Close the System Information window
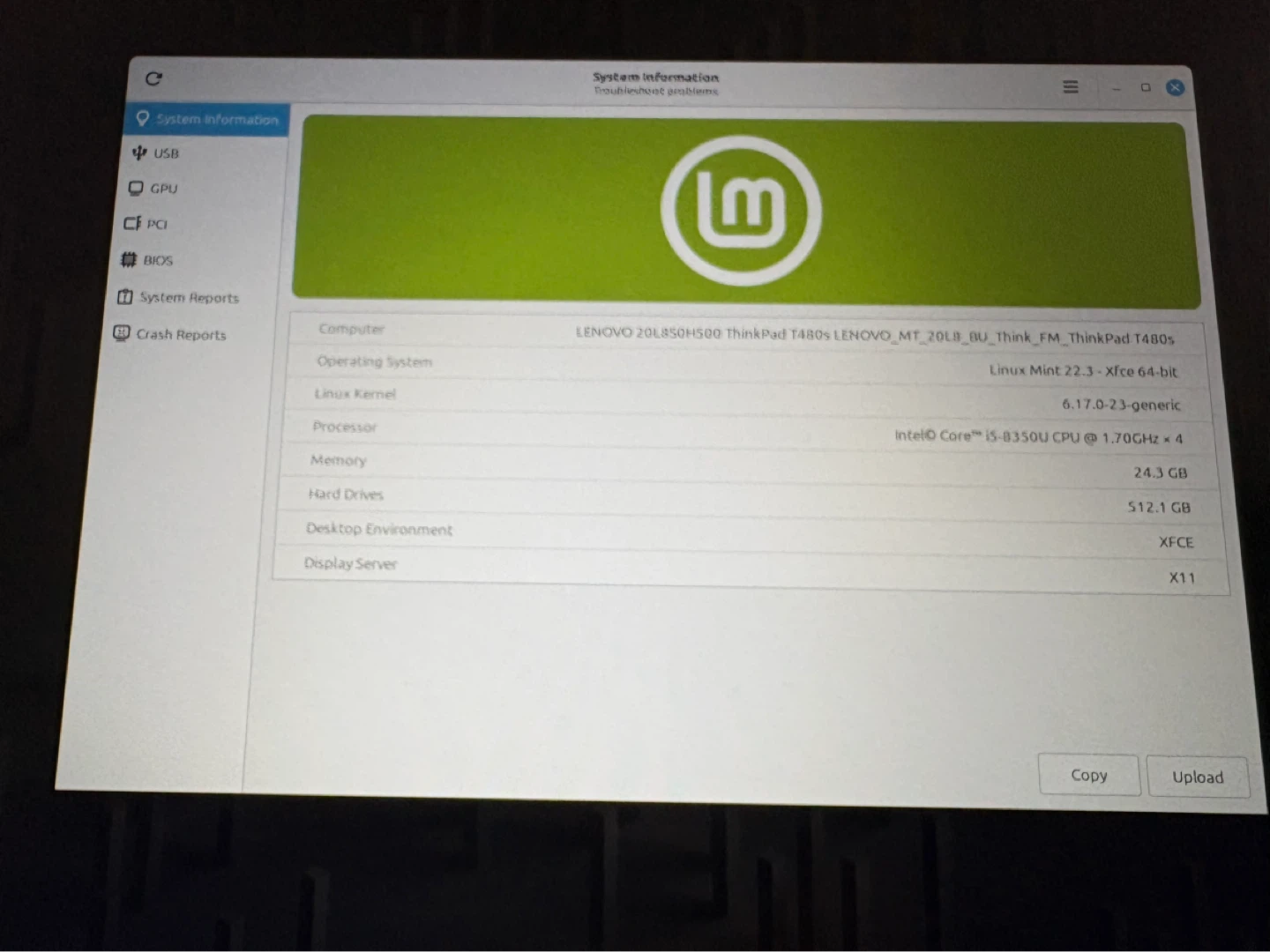 tap(1175, 87)
